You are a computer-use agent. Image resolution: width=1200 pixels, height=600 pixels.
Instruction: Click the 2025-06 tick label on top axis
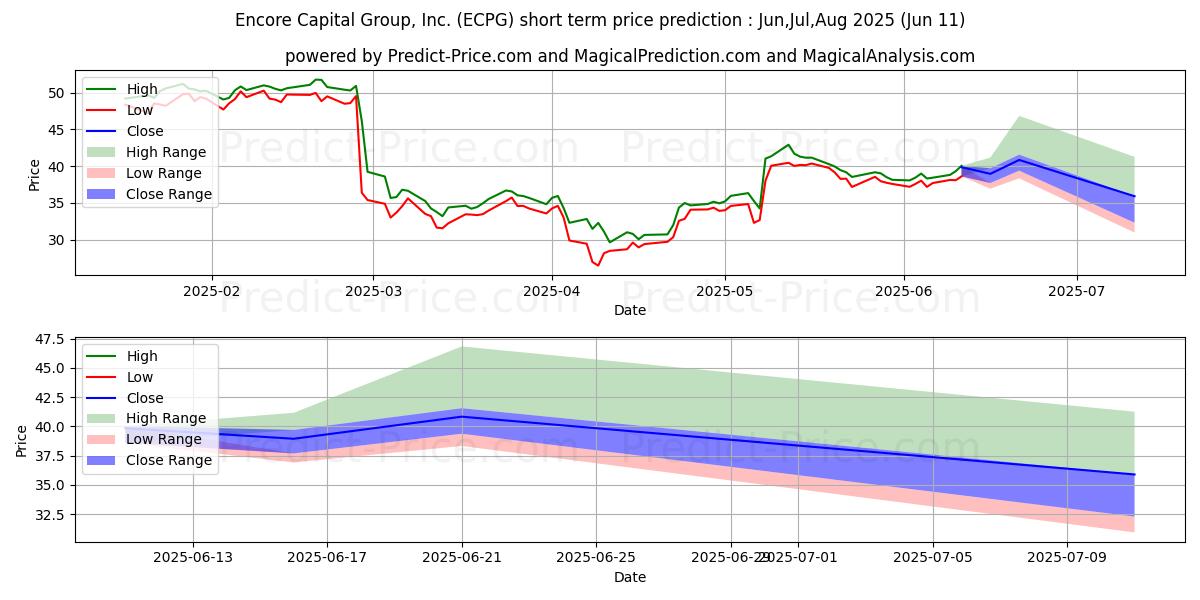(904, 289)
